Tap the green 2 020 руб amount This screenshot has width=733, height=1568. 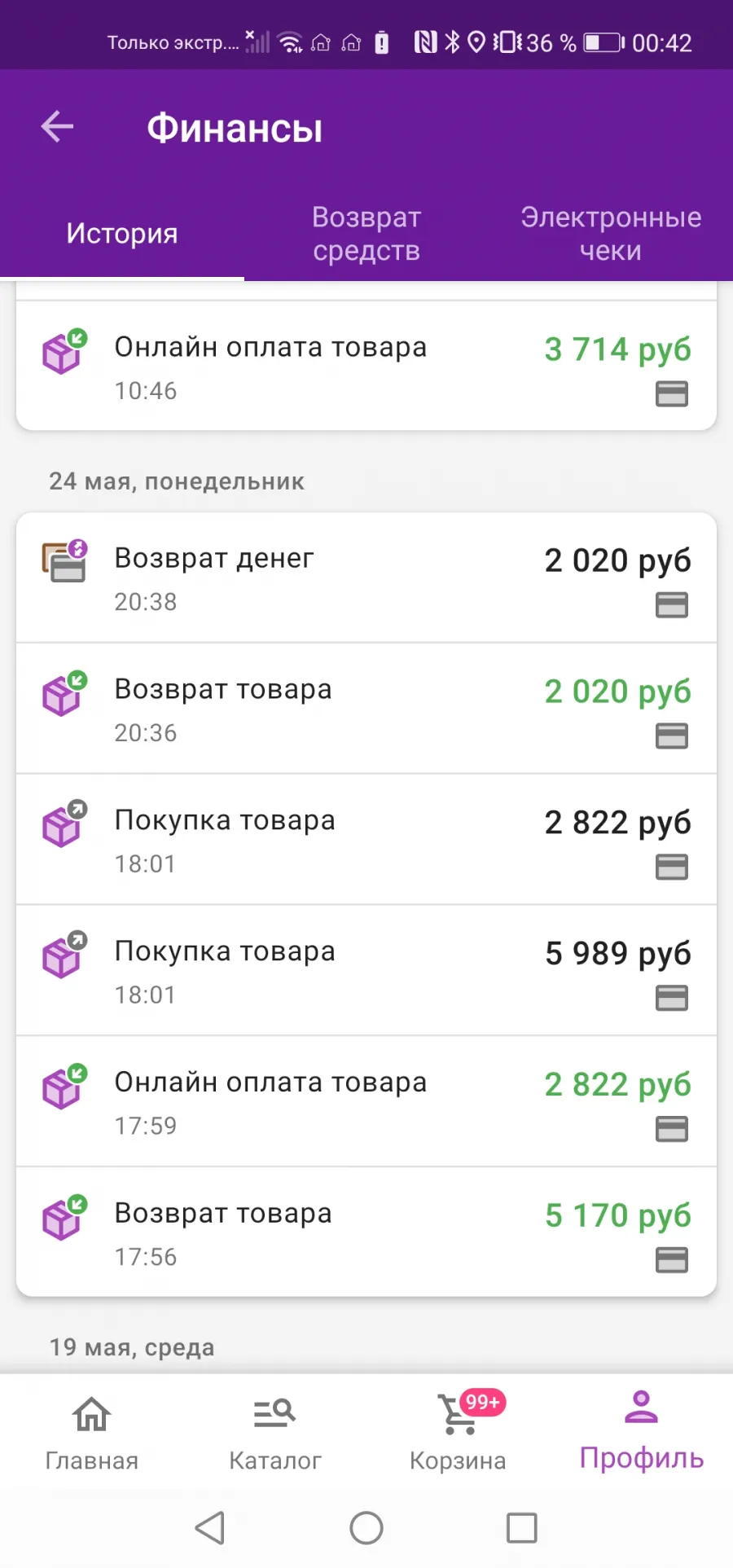[617, 692]
